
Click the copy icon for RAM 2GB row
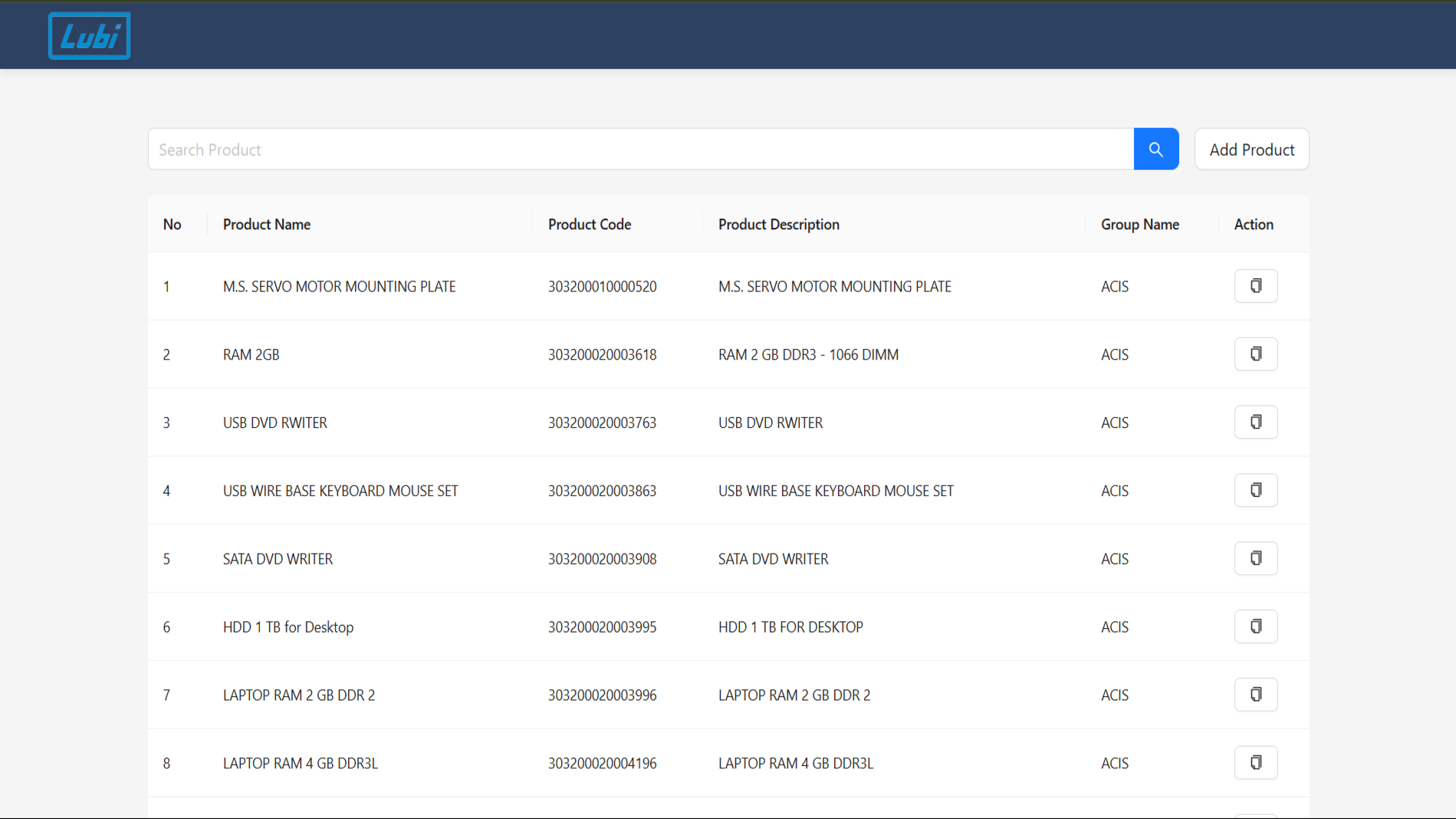point(1255,354)
